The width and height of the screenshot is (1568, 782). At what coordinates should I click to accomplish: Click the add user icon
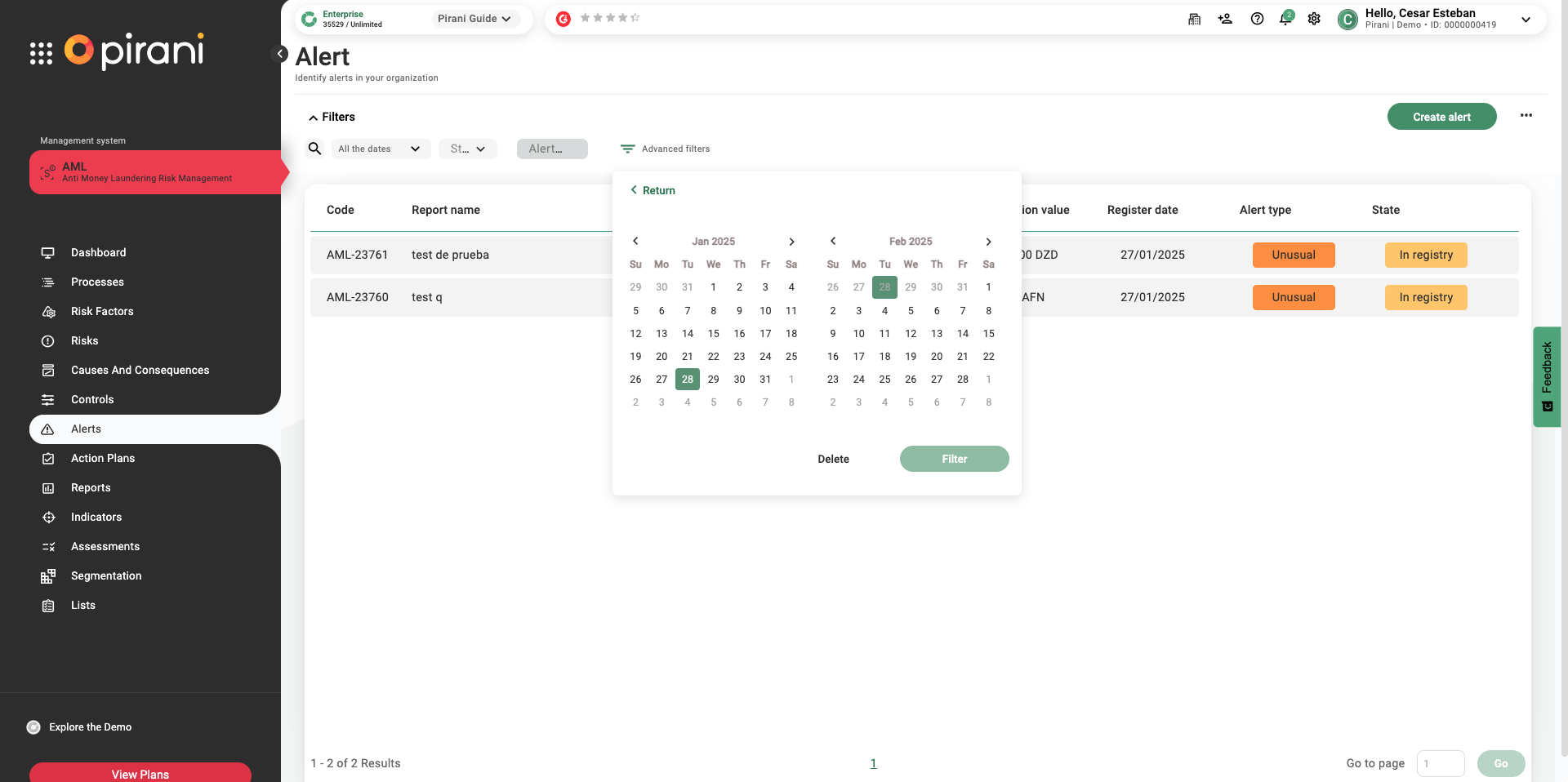pyautogui.click(x=1225, y=19)
